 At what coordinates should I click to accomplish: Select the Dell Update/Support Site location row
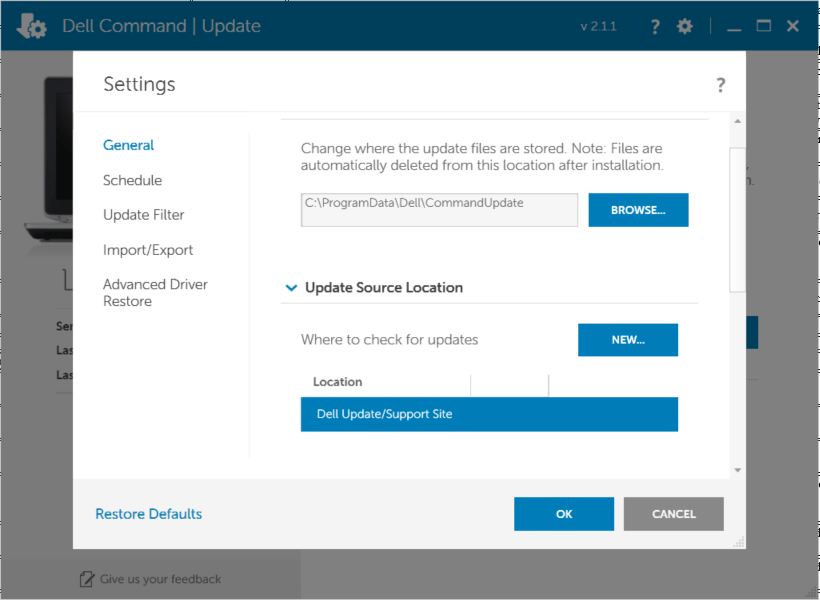[489, 414]
